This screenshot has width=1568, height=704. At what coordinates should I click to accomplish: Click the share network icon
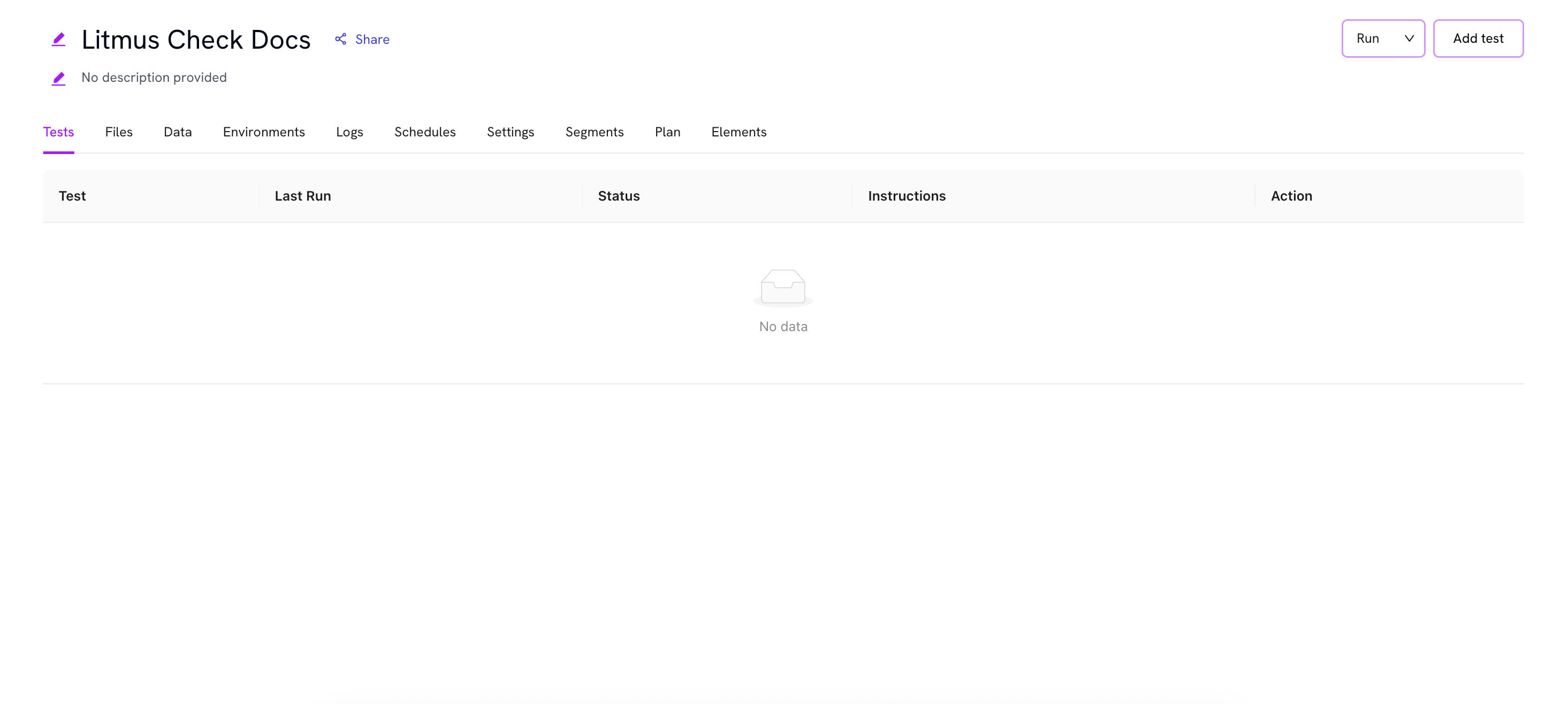[x=341, y=40]
